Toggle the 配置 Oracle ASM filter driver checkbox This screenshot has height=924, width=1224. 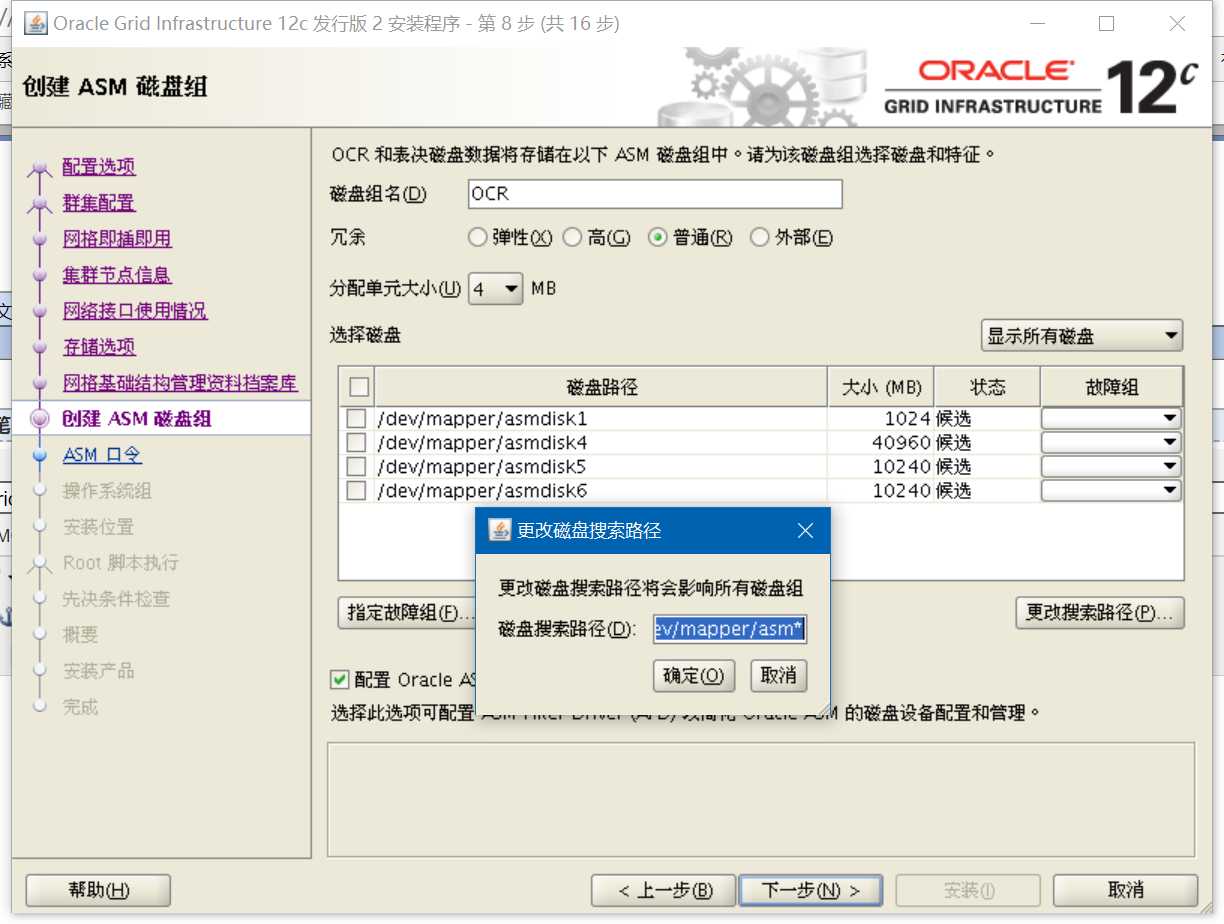[340, 680]
